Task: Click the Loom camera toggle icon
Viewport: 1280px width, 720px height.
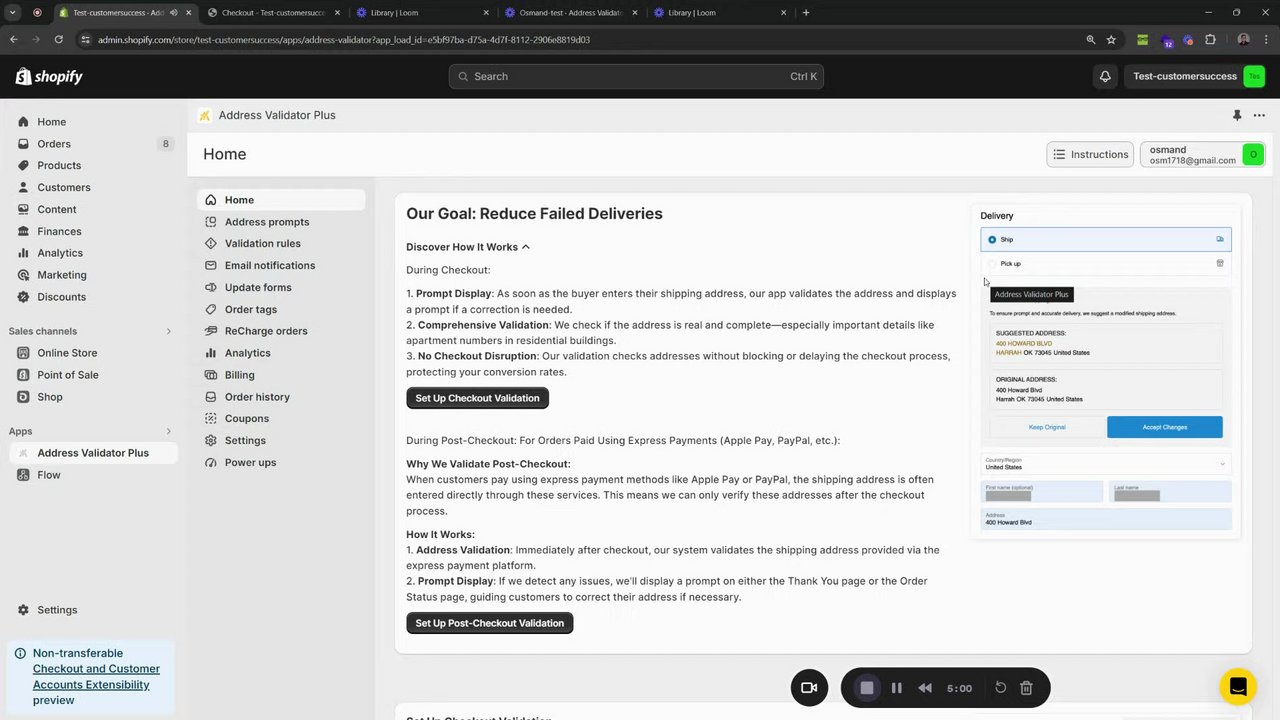Action: pos(809,688)
